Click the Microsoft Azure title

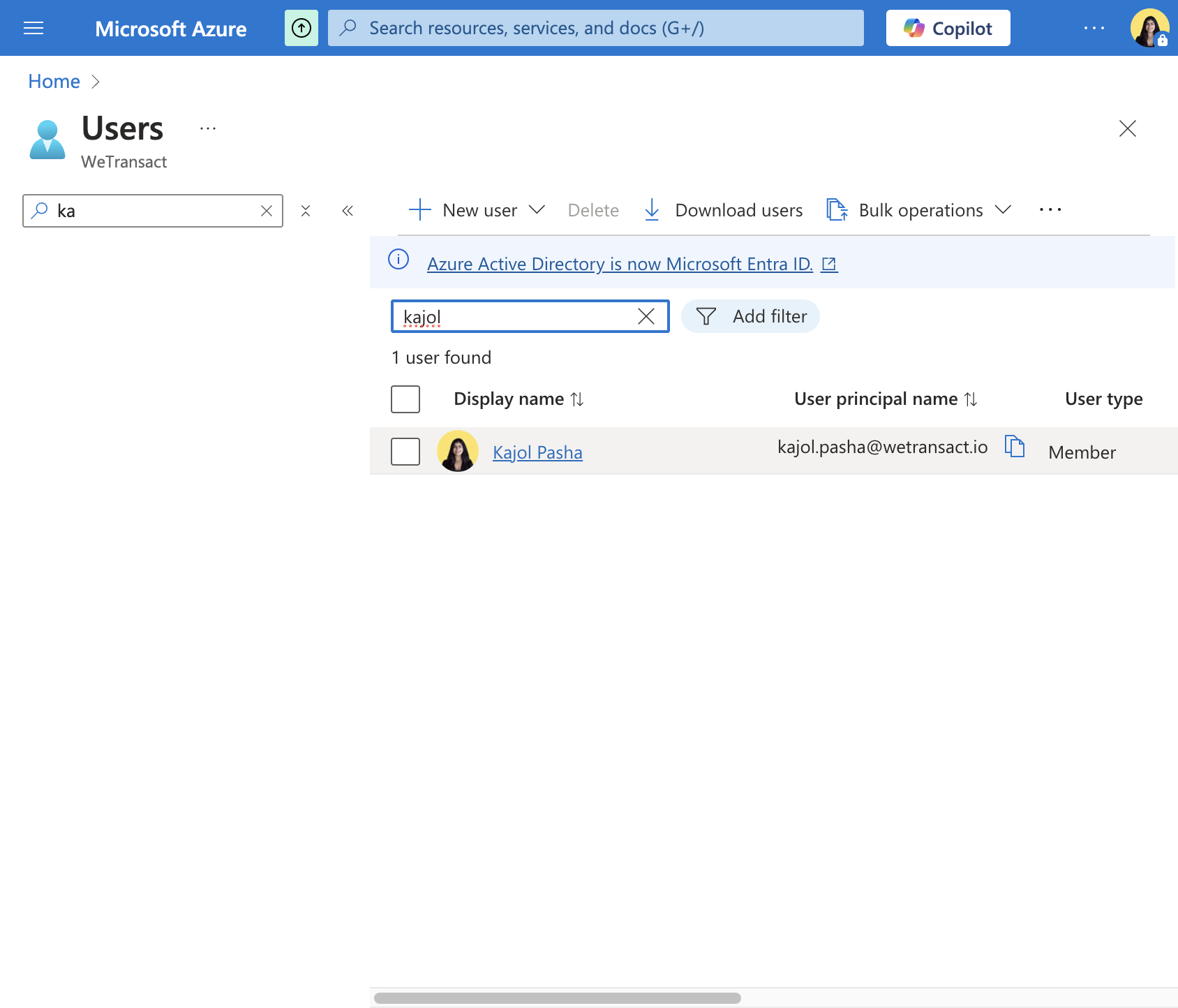point(170,29)
